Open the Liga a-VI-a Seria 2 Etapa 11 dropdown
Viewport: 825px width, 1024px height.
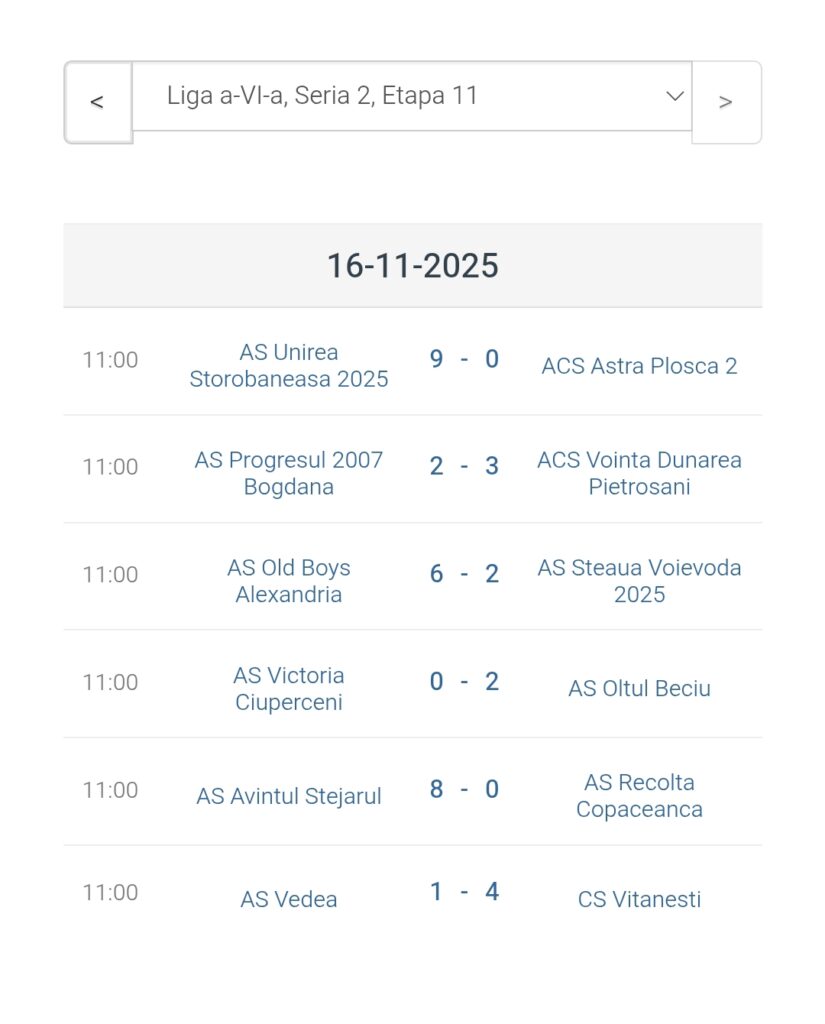[411, 96]
